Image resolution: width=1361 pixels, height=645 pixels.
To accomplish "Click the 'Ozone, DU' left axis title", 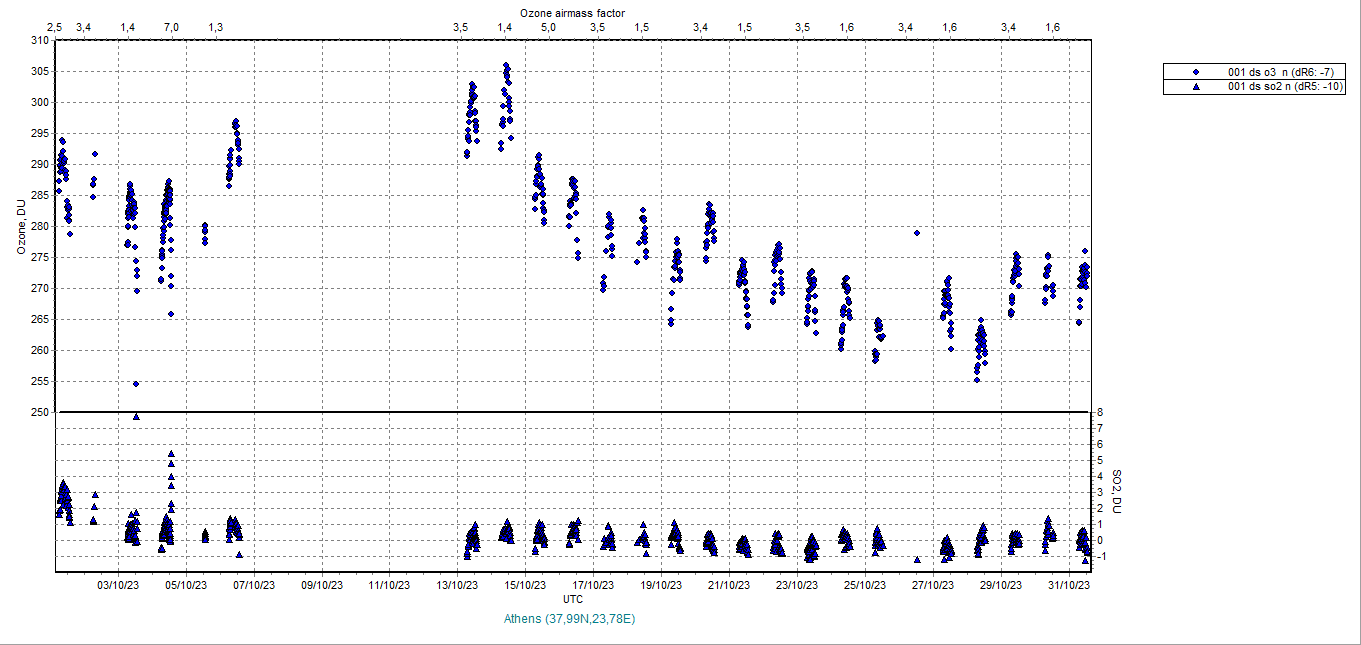I will [x=21, y=226].
